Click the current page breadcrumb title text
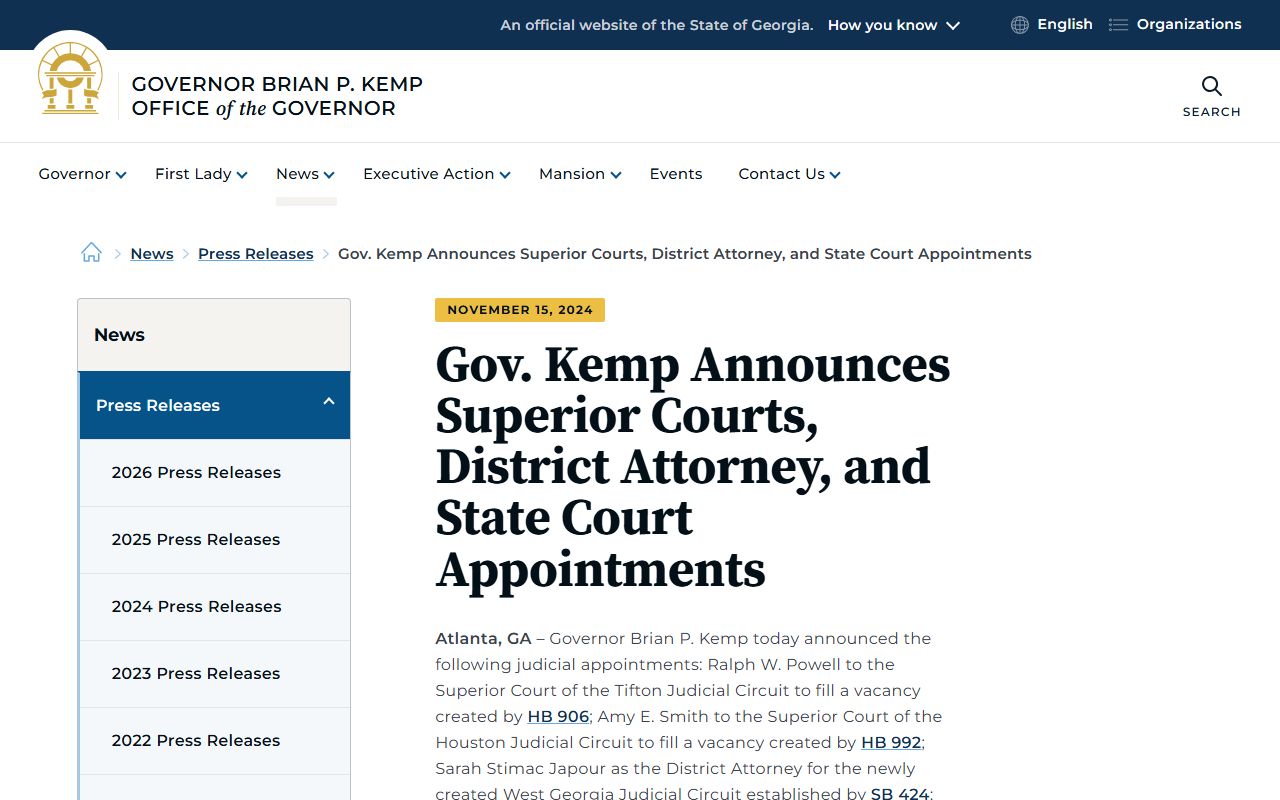Screen dimensions: 1280x800 coord(685,254)
